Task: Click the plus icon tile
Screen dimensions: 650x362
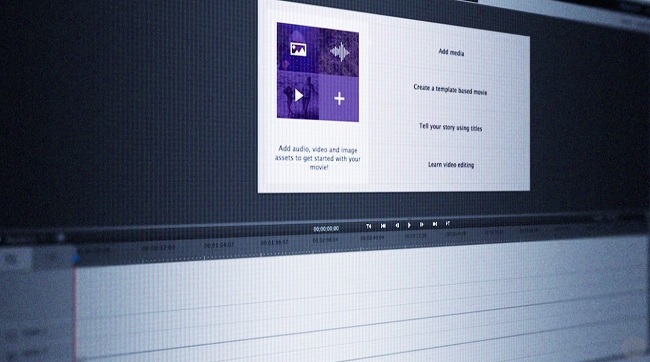Action: 339,99
